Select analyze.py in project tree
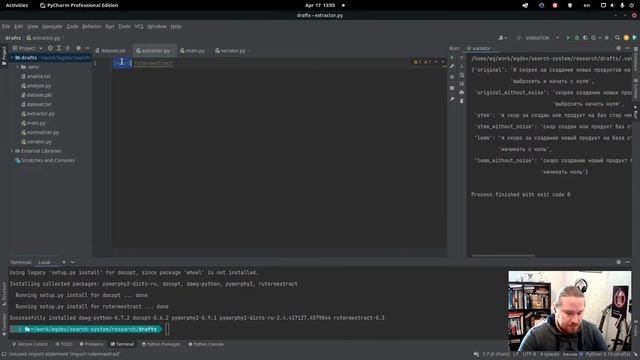 click(36, 86)
